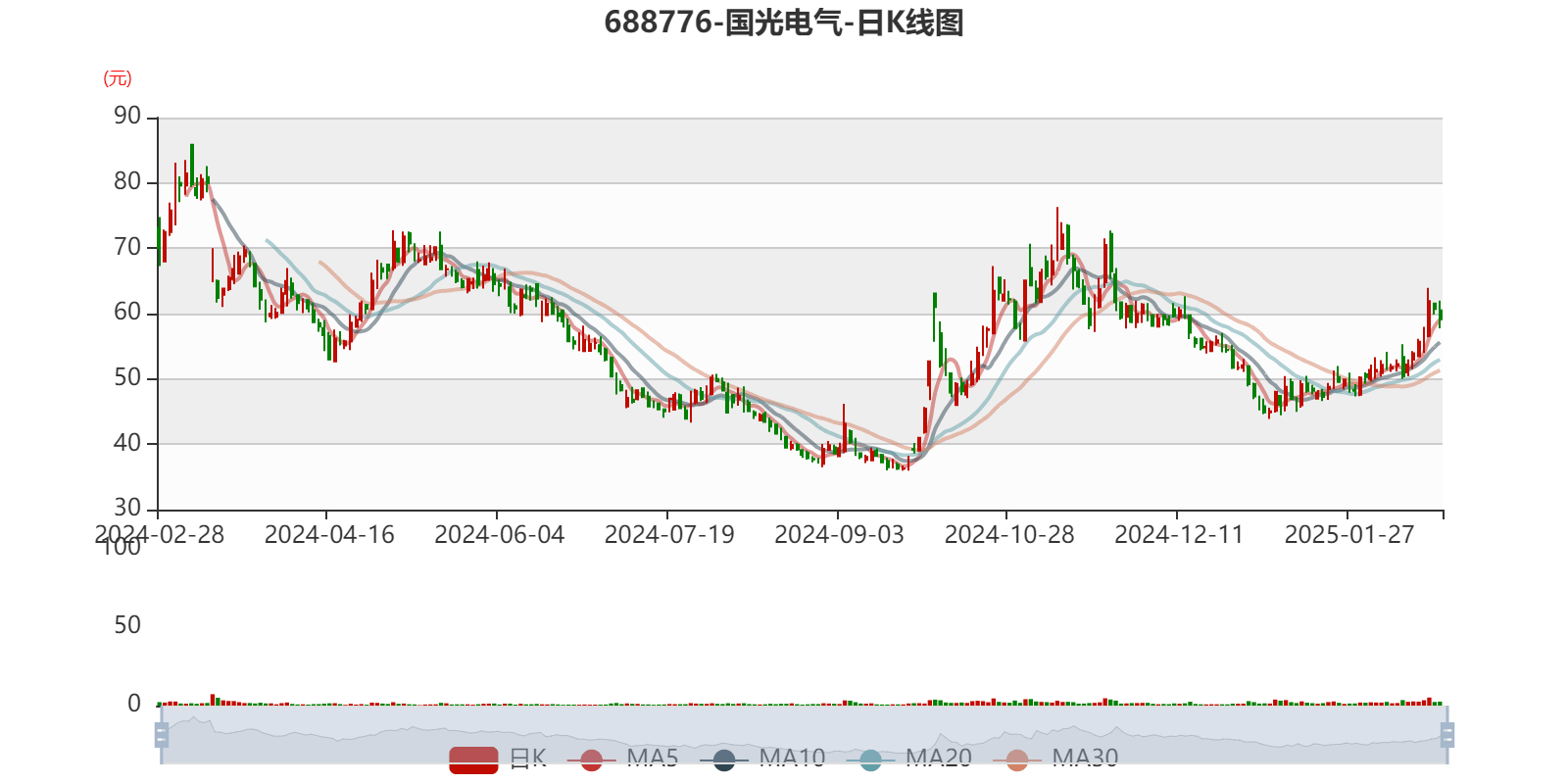Screen dimensions: 1568x784
Task: Click the chart title 688776-国光电气-日K线图
Action: coord(784,22)
